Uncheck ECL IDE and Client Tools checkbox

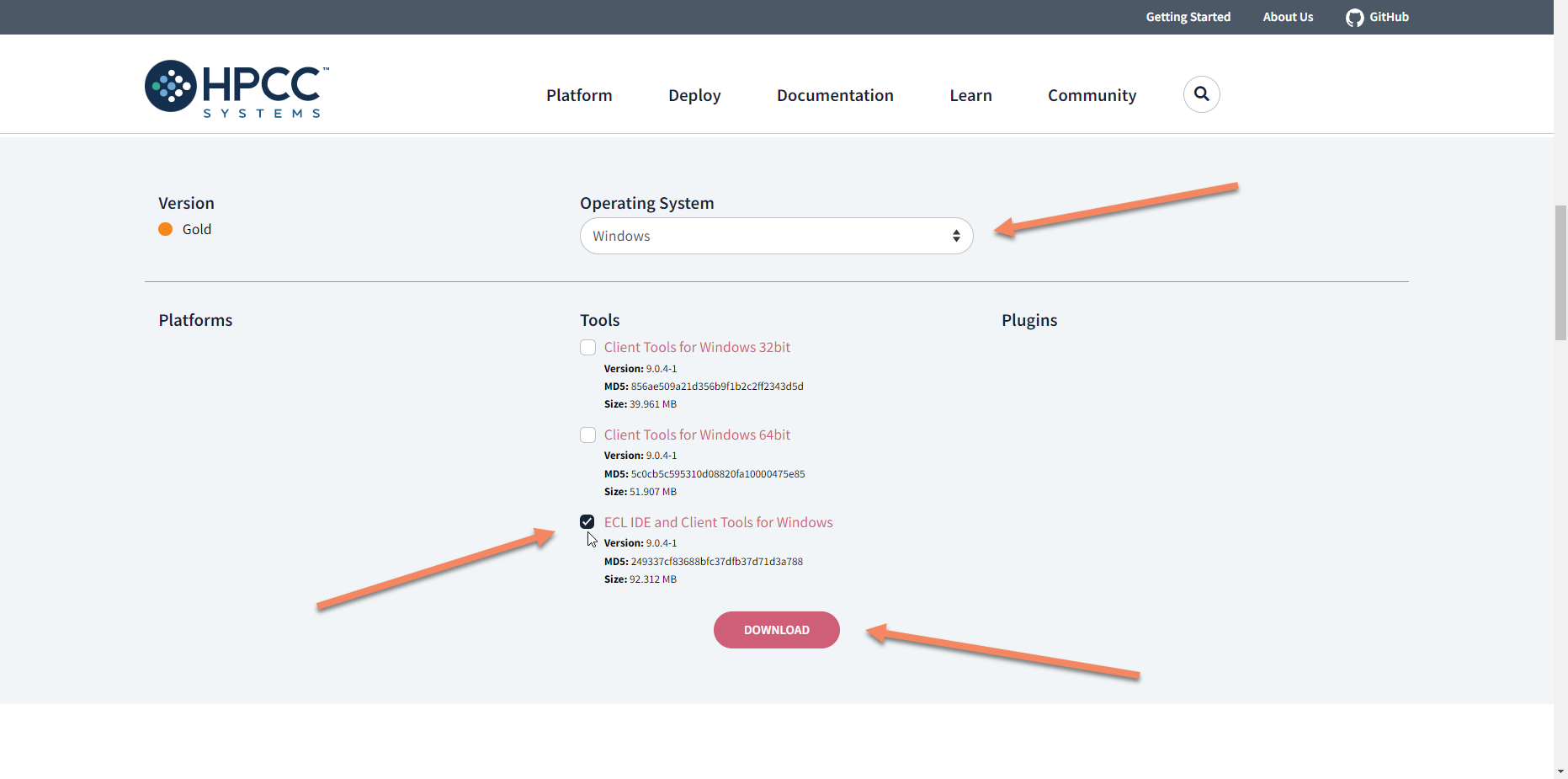click(587, 522)
